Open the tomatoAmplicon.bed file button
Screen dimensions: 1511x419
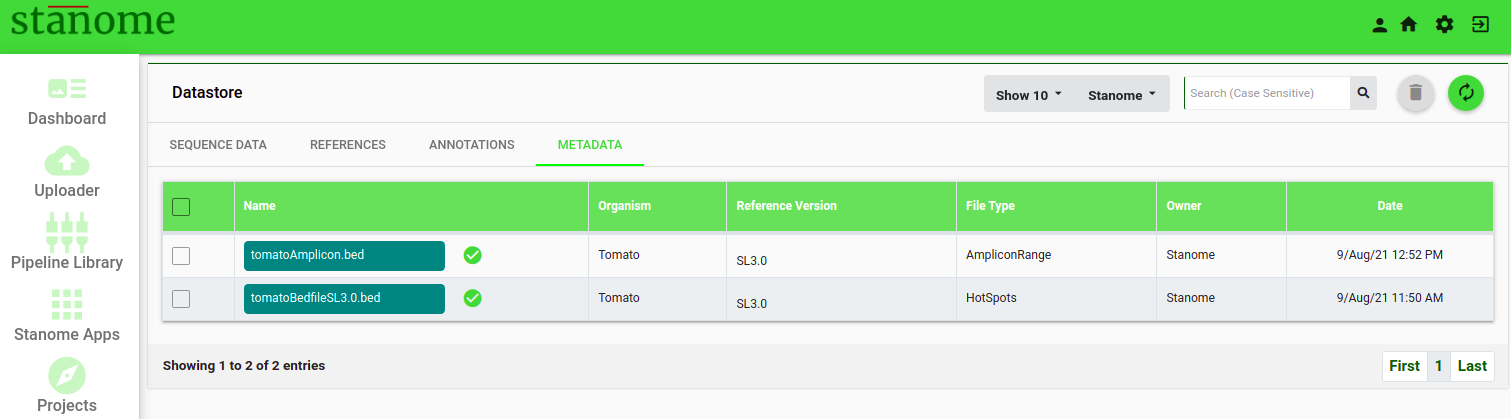[x=344, y=256]
